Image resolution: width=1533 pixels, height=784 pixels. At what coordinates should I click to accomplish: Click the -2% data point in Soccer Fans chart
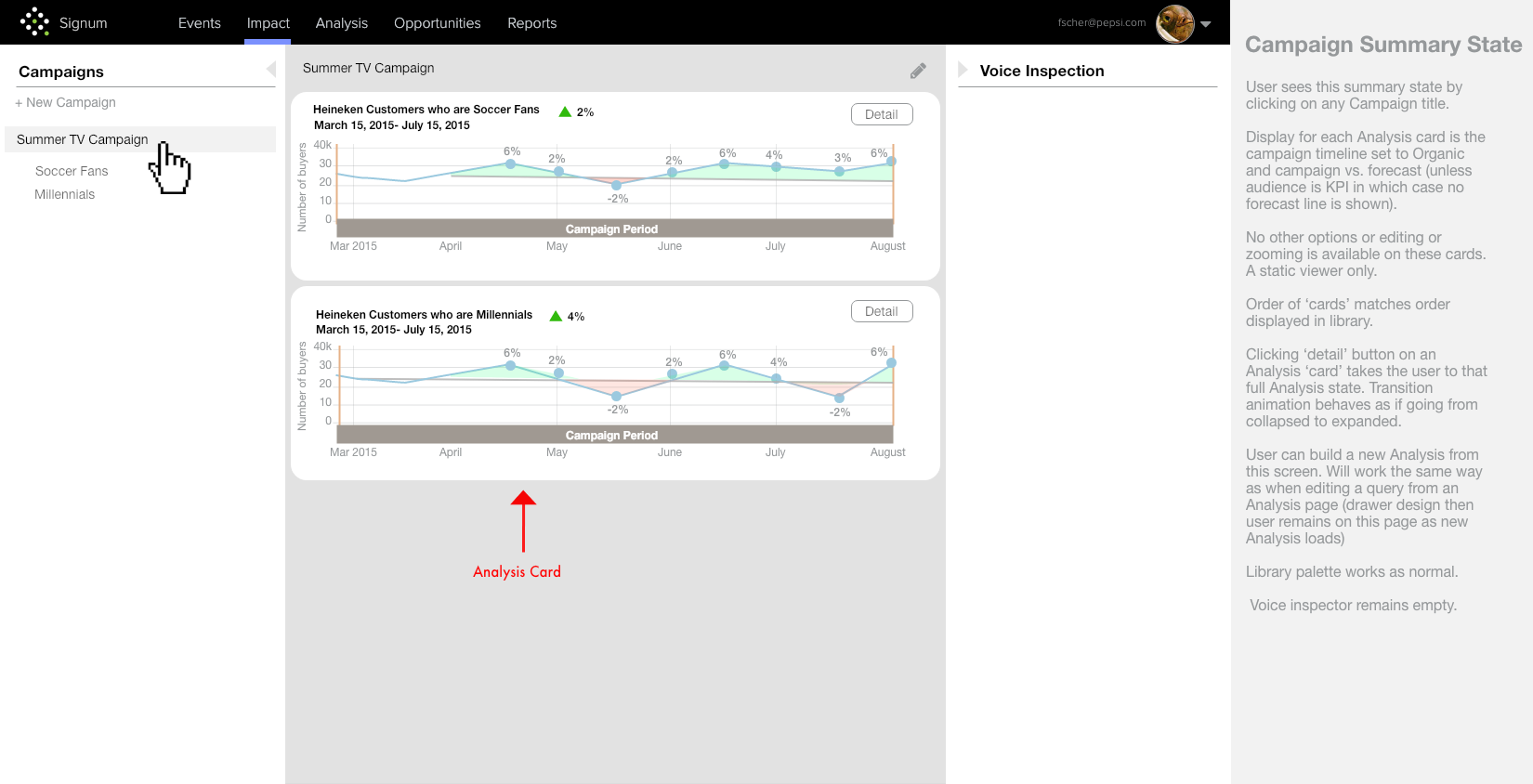(616, 185)
